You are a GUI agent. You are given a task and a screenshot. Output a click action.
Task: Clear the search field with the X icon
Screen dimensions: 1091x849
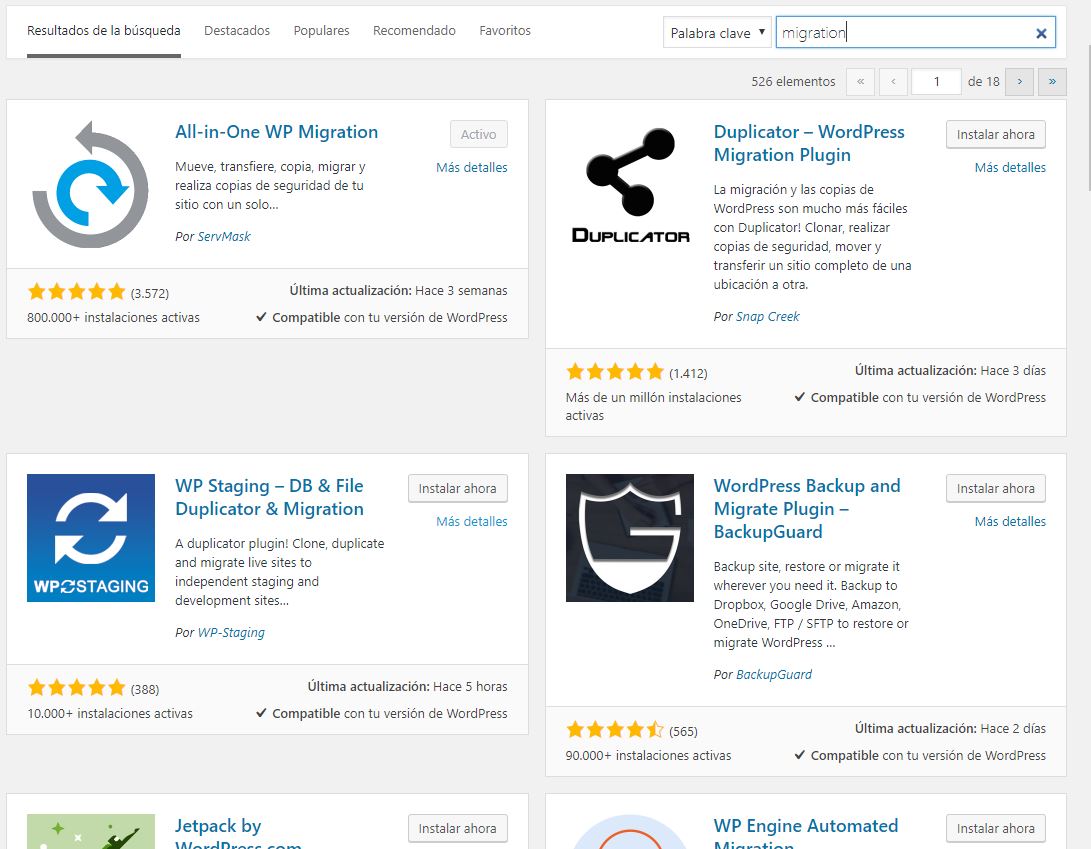1041,33
